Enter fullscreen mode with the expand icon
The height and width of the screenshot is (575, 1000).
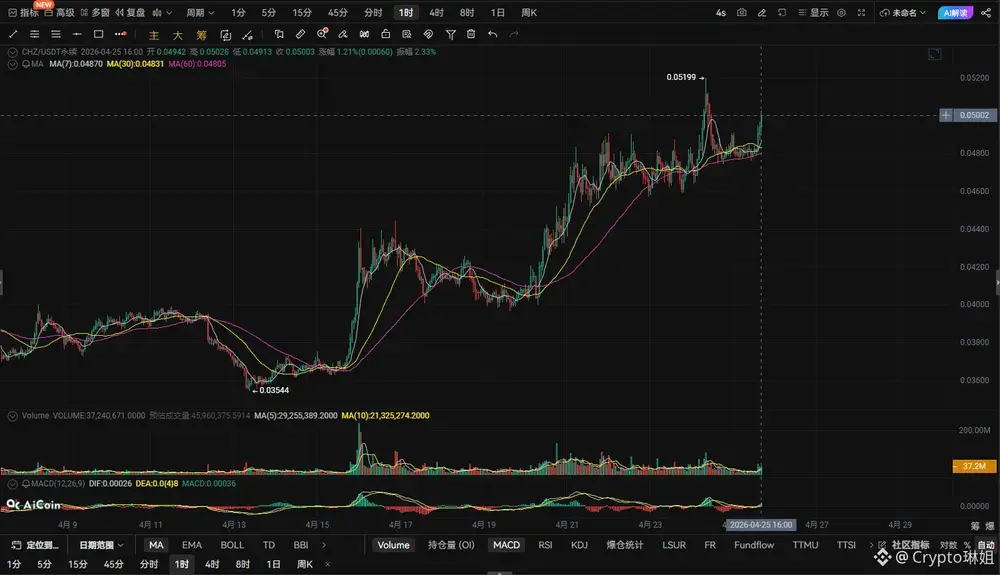tap(862, 13)
